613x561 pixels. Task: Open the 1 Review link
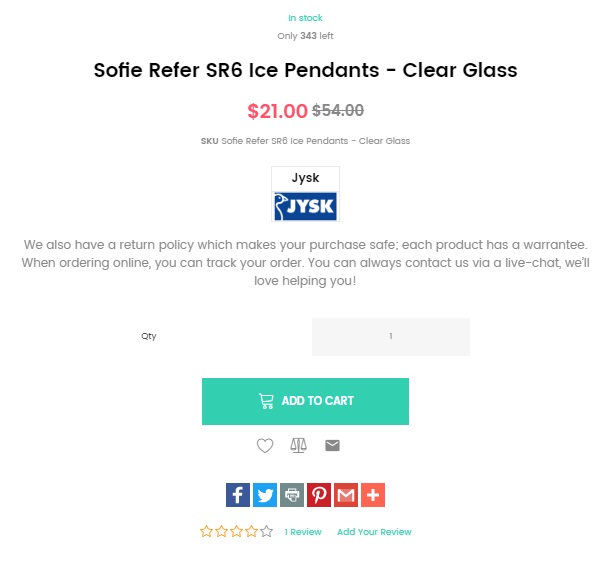pos(303,532)
